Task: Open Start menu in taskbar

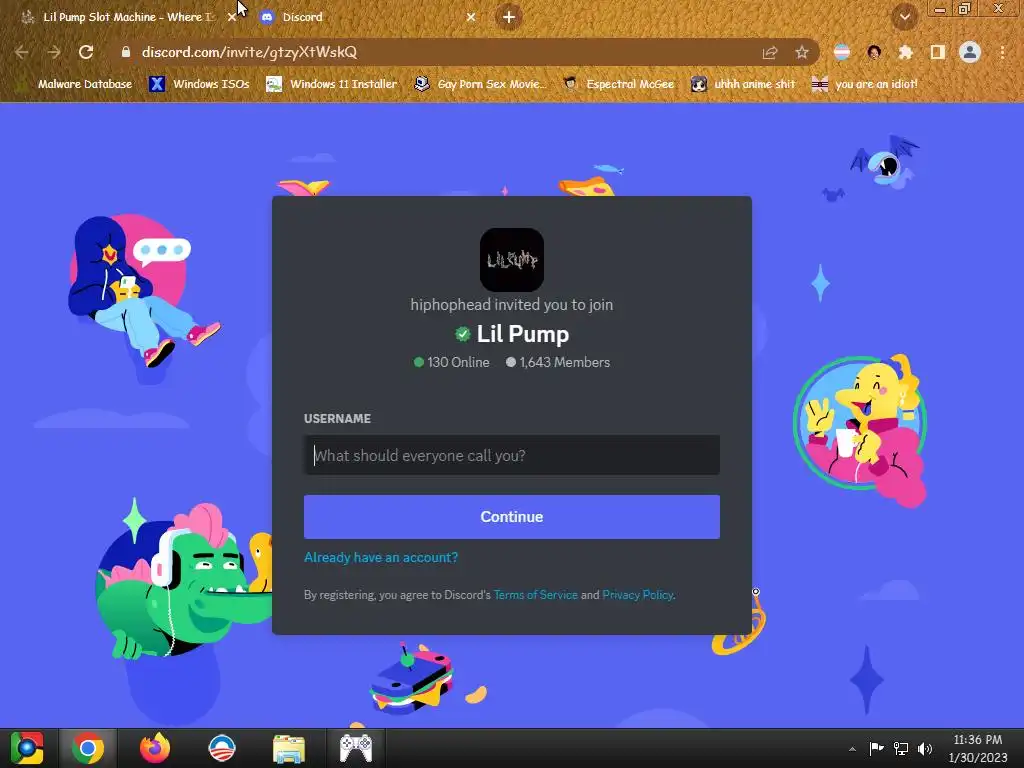Action: tap(27, 748)
